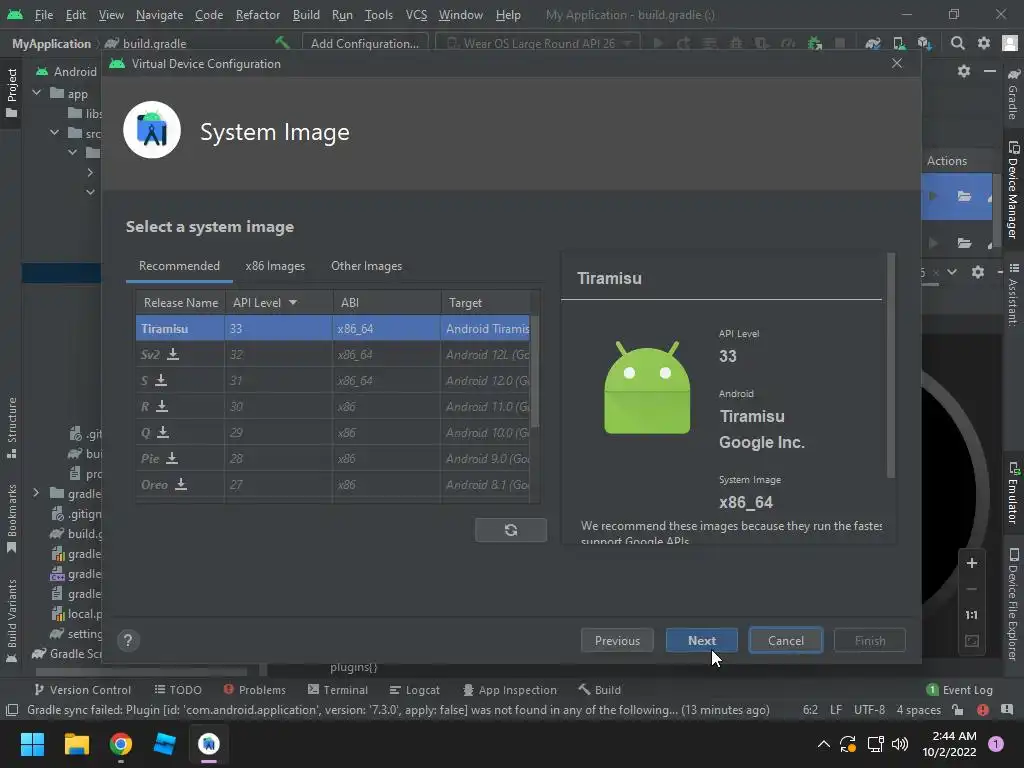The height and width of the screenshot is (768, 1024).
Task: Sort by API Level column dropdown arrow
Action: 293,302
